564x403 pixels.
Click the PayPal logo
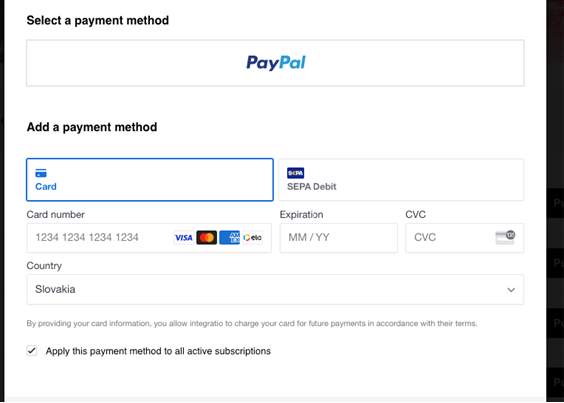pyautogui.click(x=276, y=63)
